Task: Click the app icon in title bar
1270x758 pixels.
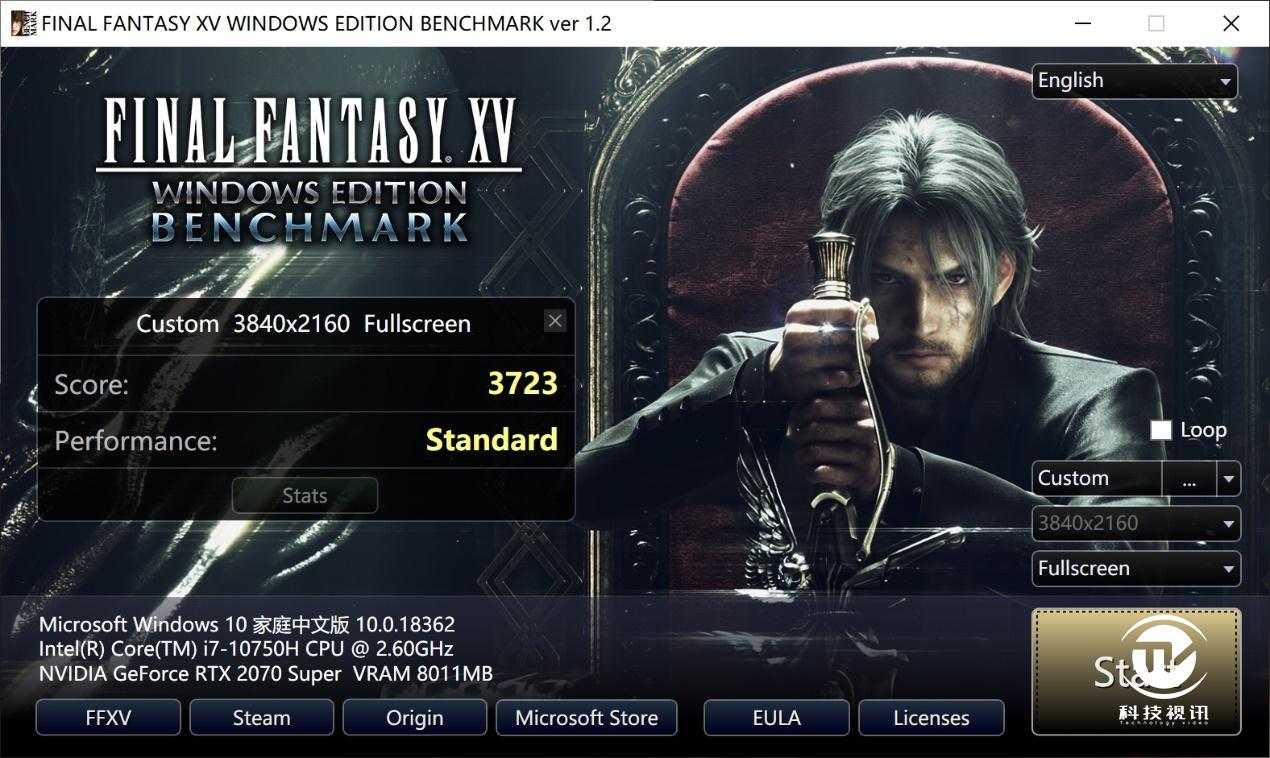Action: [23, 23]
